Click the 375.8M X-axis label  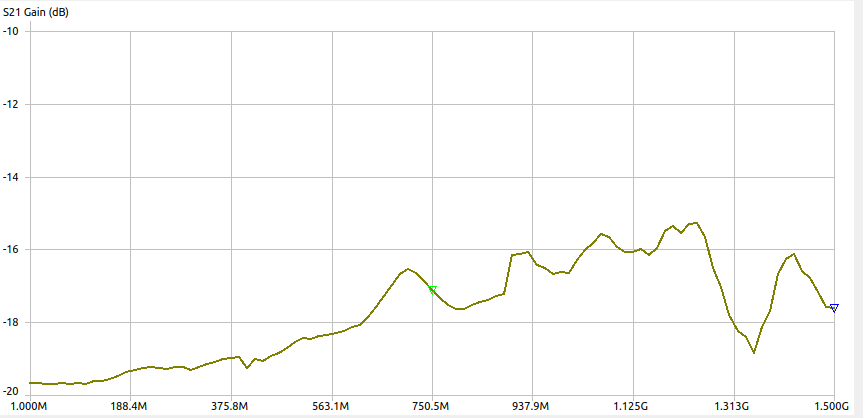[x=230, y=407]
